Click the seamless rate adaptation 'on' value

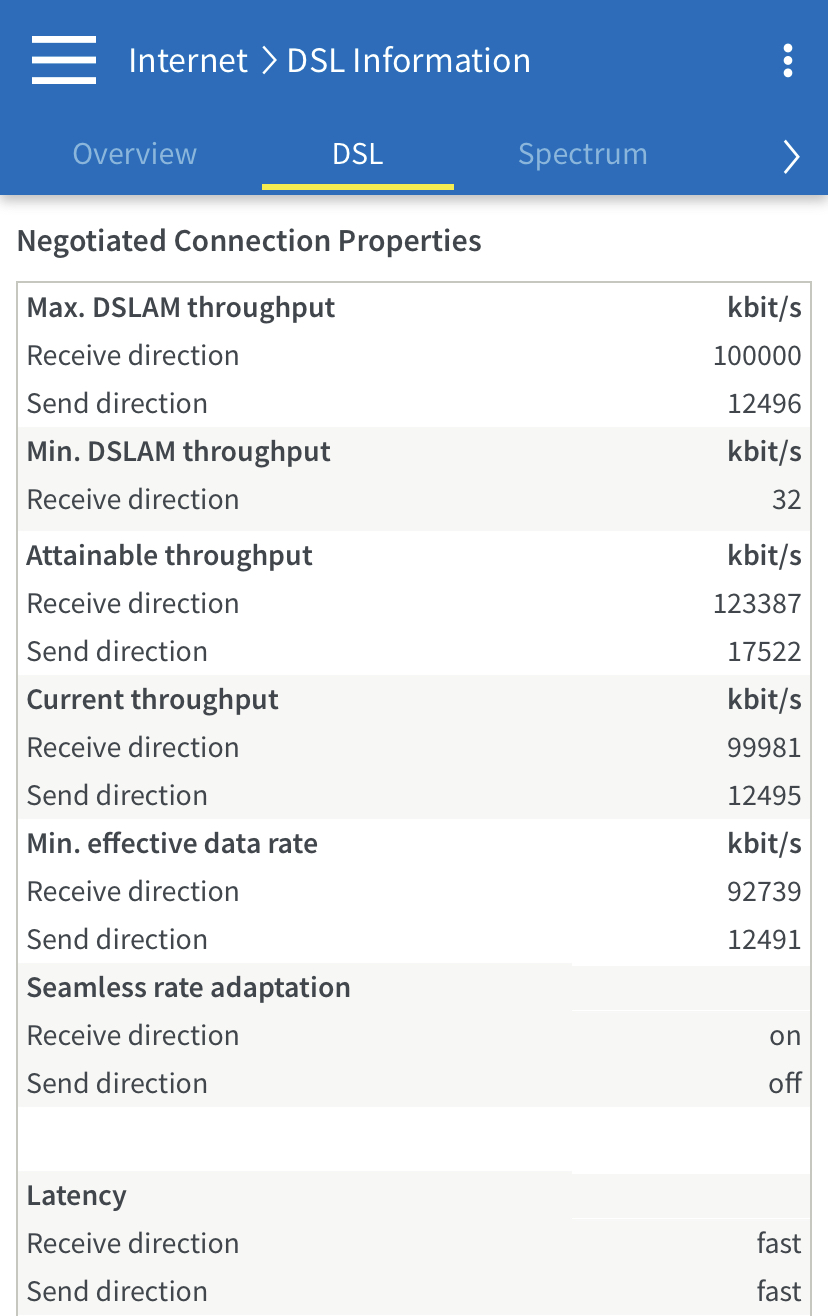tap(785, 1036)
